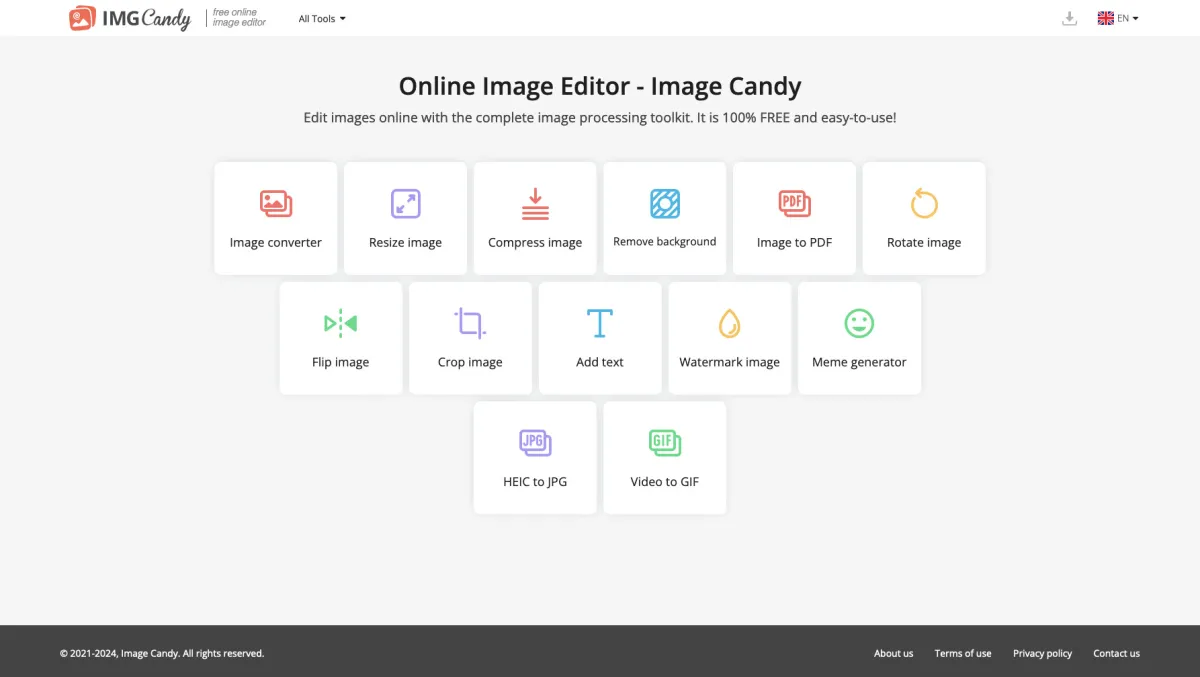Click the Image to PDF label
The width and height of the screenshot is (1200, 677).
point(794,242)
